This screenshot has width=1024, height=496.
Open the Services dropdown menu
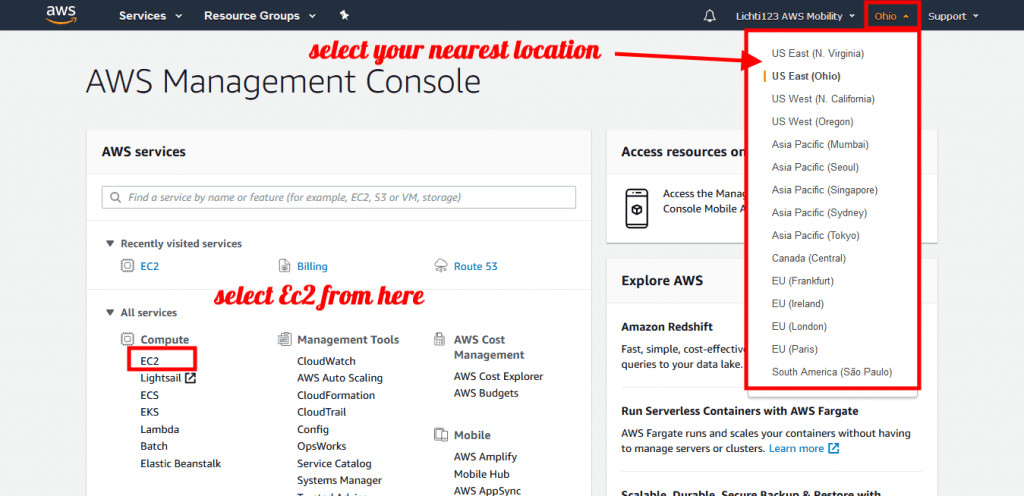150,16
